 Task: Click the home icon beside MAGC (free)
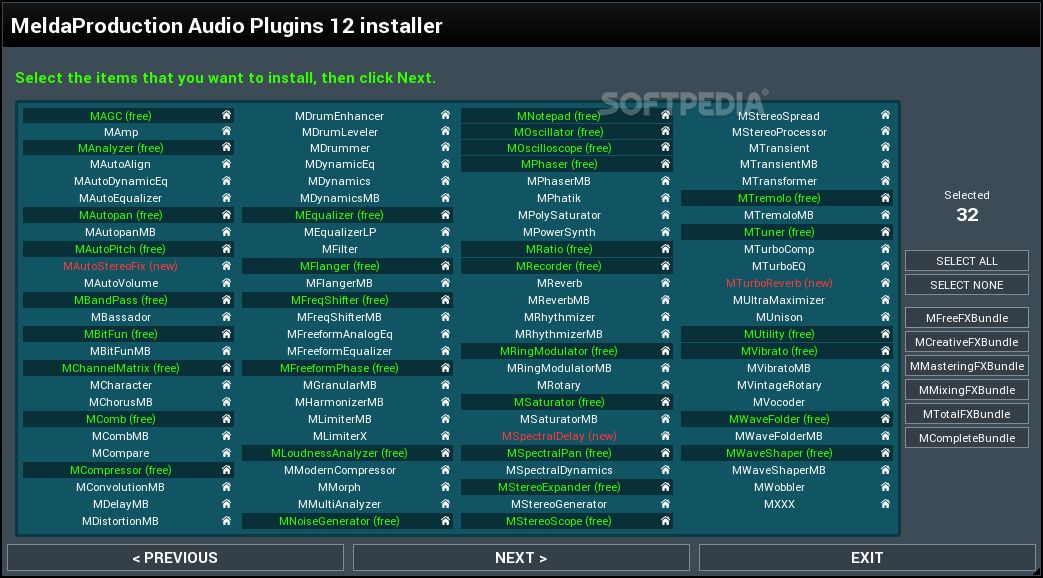point(226,115)
